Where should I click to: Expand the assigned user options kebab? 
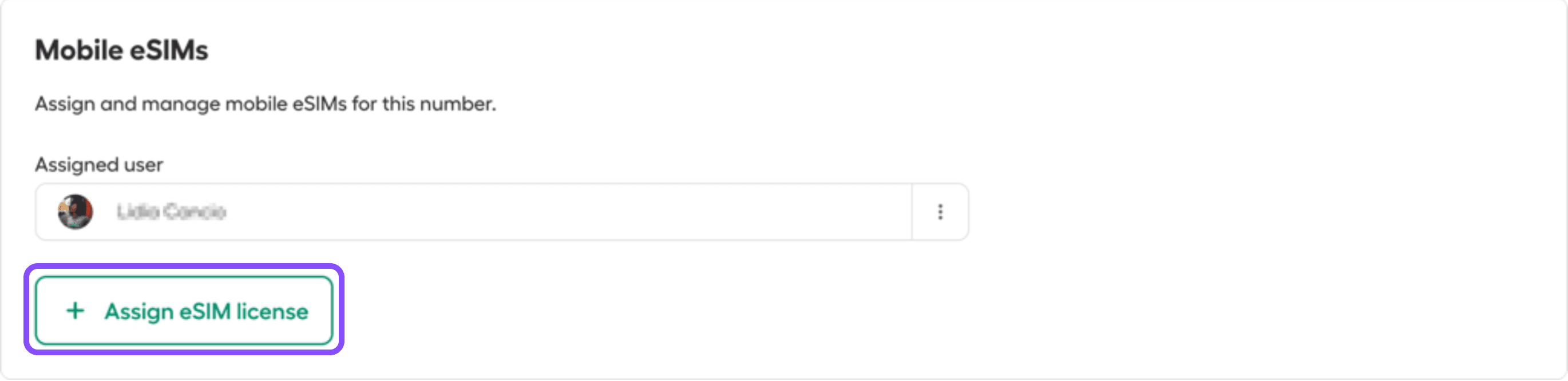pos(940,212)
